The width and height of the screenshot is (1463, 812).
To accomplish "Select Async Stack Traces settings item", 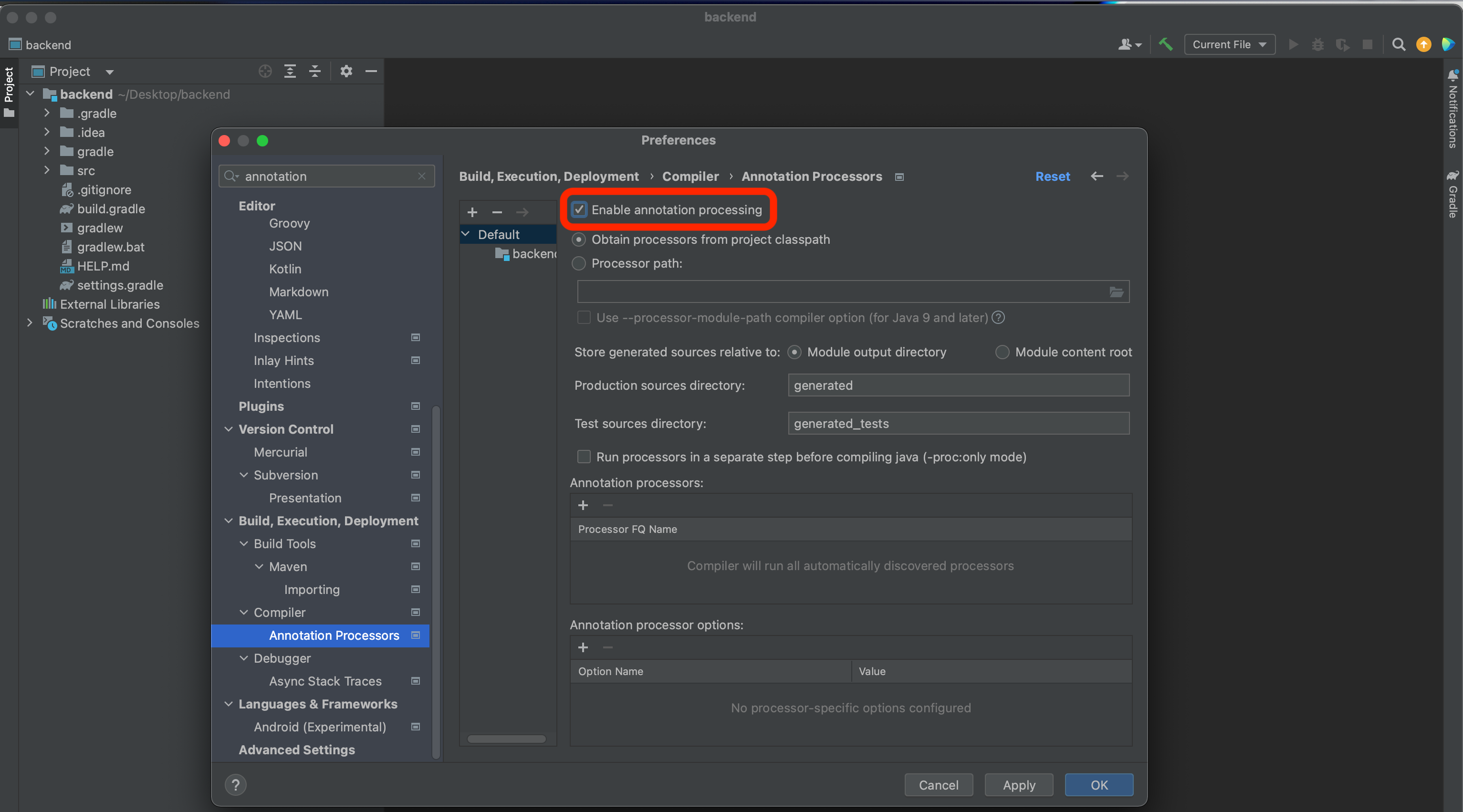I will click(x=325, y=681).
